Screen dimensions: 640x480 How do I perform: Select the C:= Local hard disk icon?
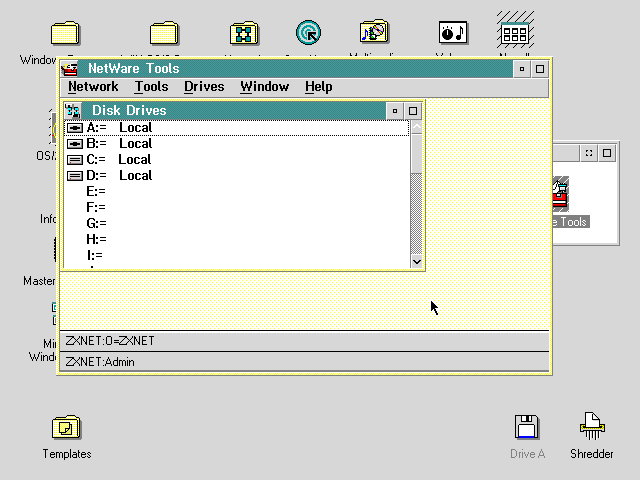click(x=75, y=160)
